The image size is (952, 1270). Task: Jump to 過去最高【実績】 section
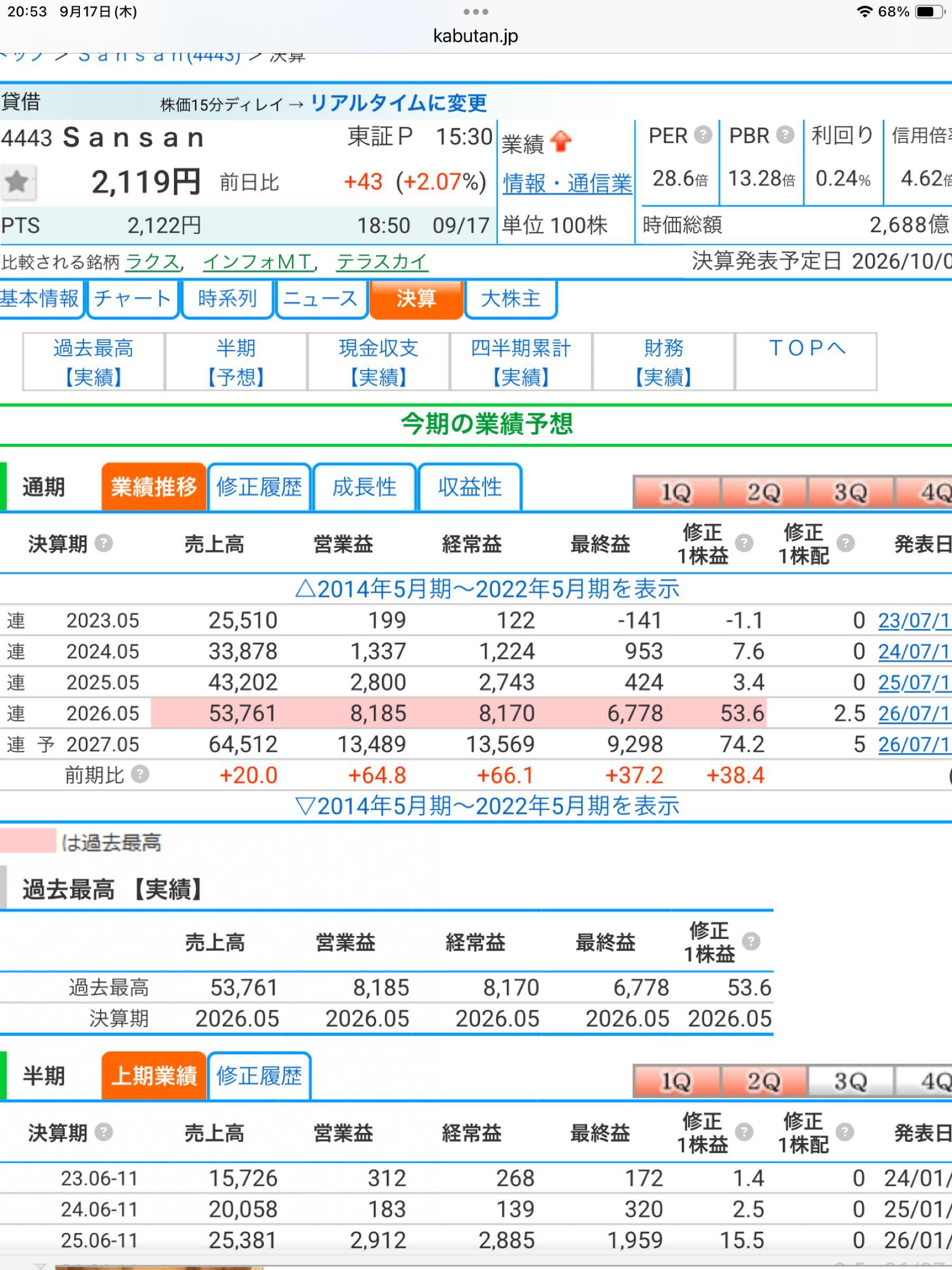[x=94, y=362]
